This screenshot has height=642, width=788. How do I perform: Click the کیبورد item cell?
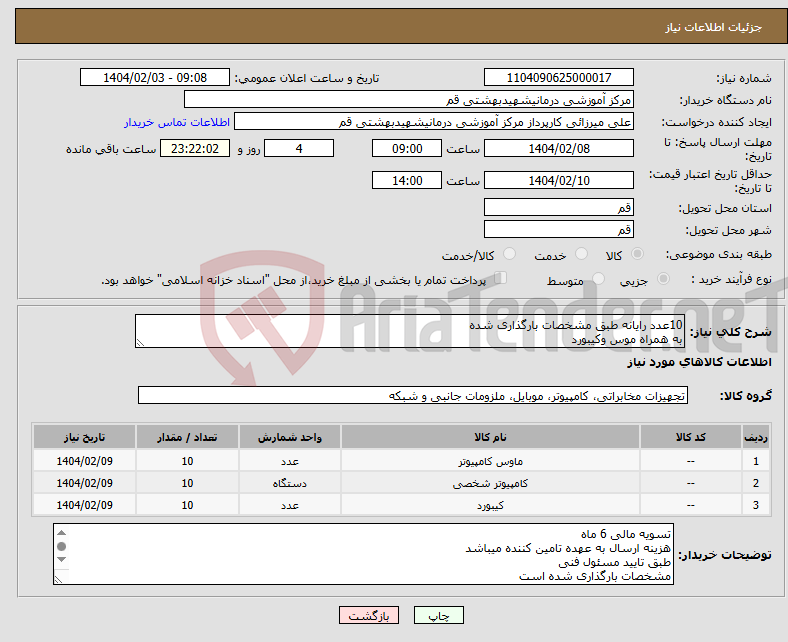click(x=490, y=505)
